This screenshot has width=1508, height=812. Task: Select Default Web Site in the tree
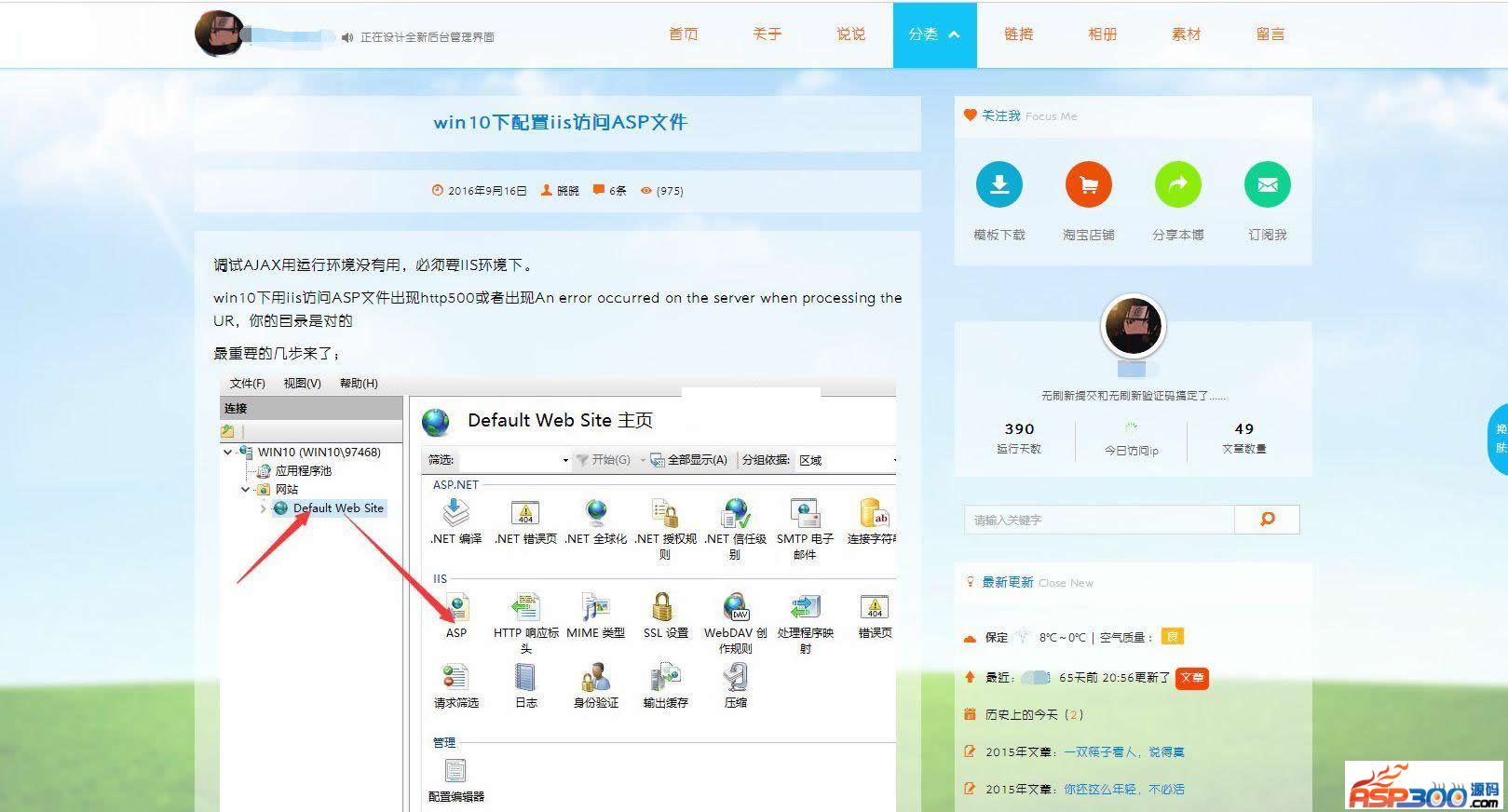click(338, 508)
